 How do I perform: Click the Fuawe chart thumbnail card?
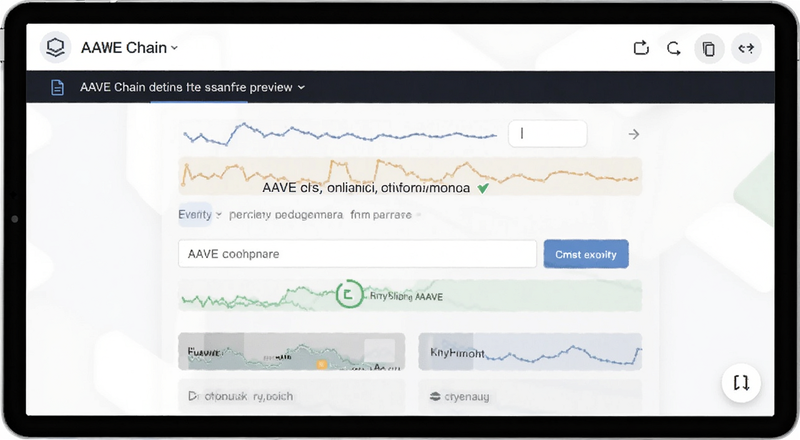pyautogui.click(x=291, y=351)
